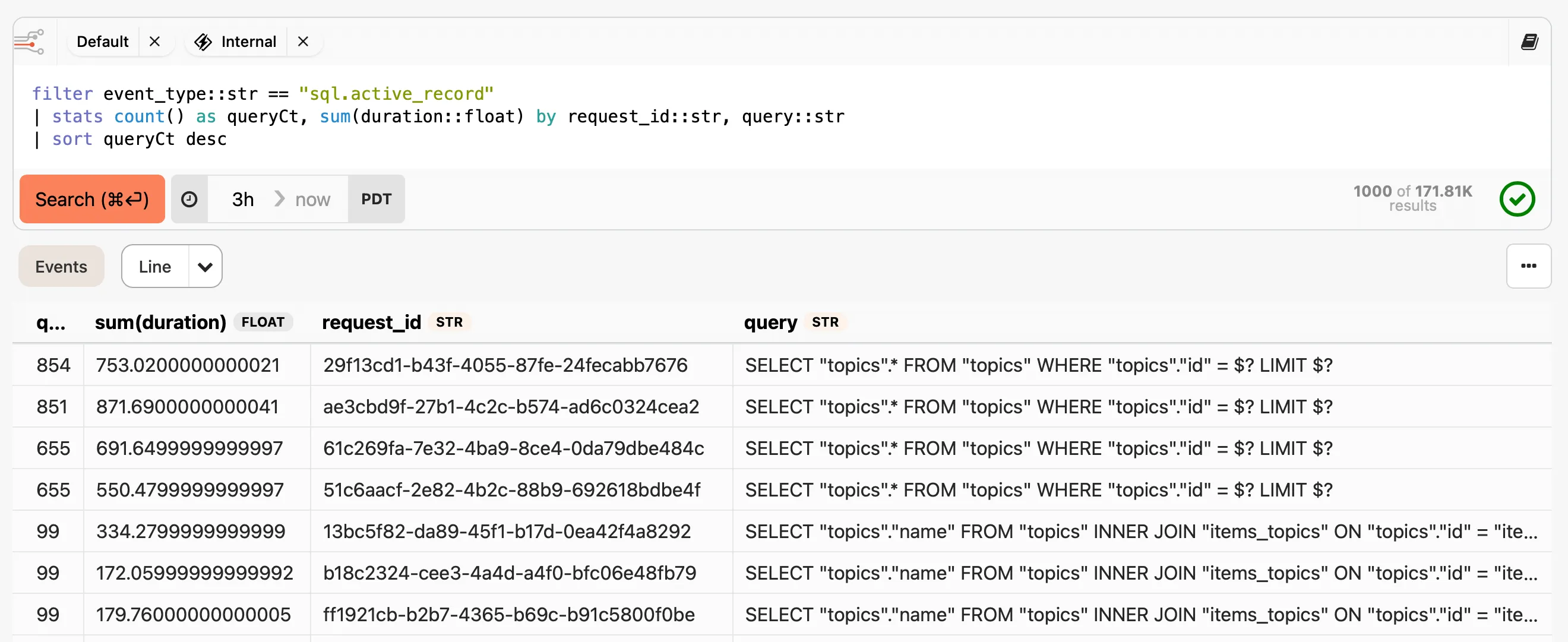Screen dimensions: 1568x642
Task: Switch to the Internal tab
Action: (x=249, y=42)
